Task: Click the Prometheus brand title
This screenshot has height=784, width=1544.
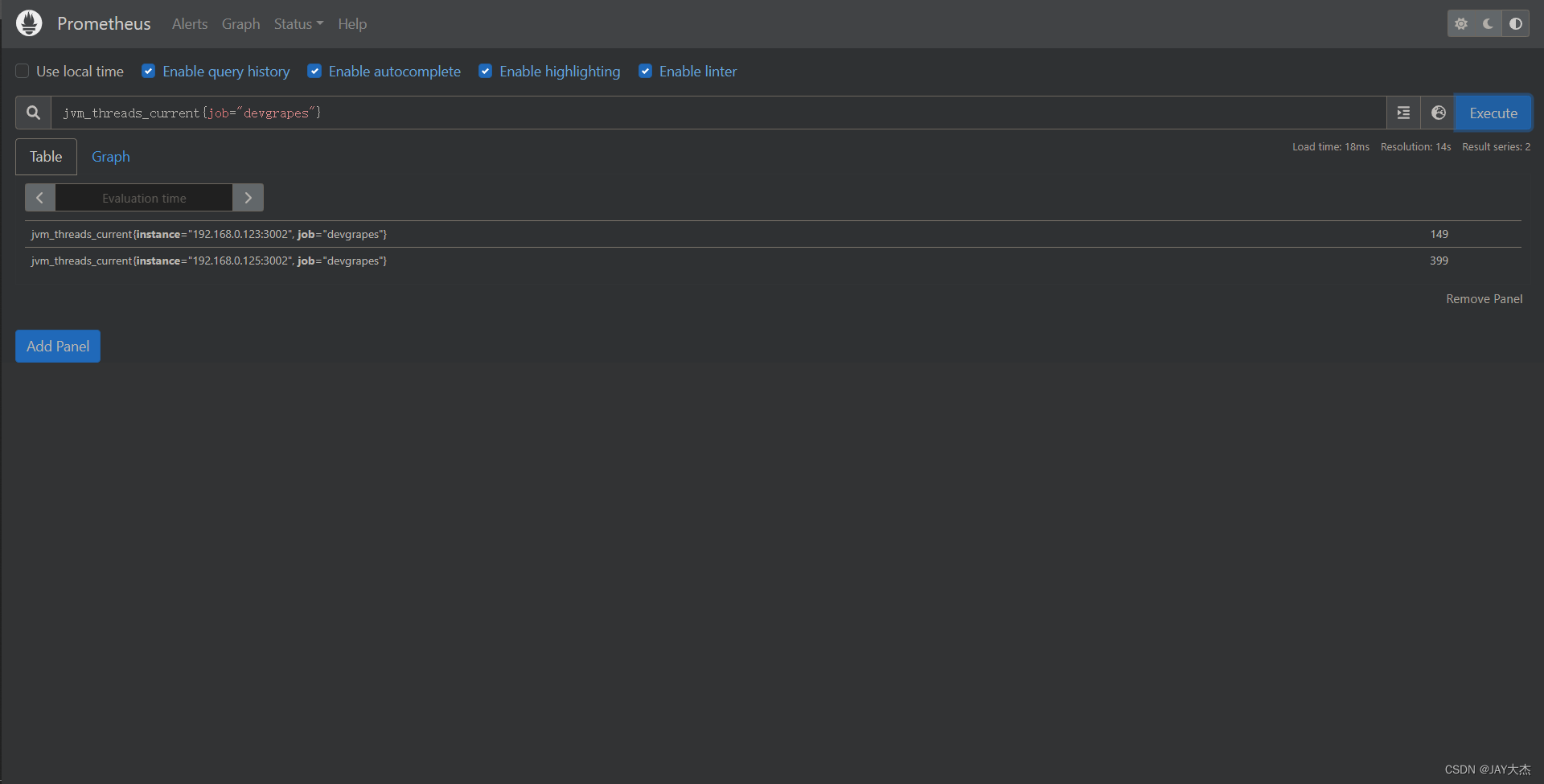Action: point(104,24)
